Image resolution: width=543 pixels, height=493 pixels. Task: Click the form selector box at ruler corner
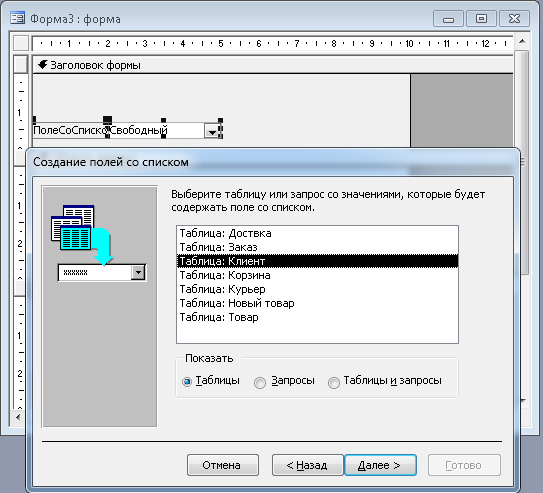tap(21, 43)
